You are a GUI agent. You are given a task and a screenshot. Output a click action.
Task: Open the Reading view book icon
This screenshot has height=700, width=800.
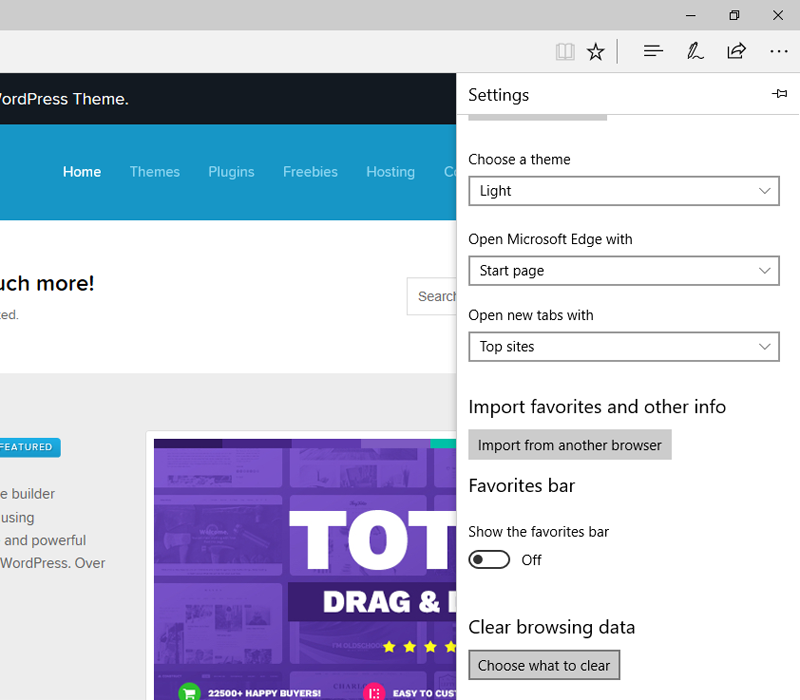(x=565, y=52)
